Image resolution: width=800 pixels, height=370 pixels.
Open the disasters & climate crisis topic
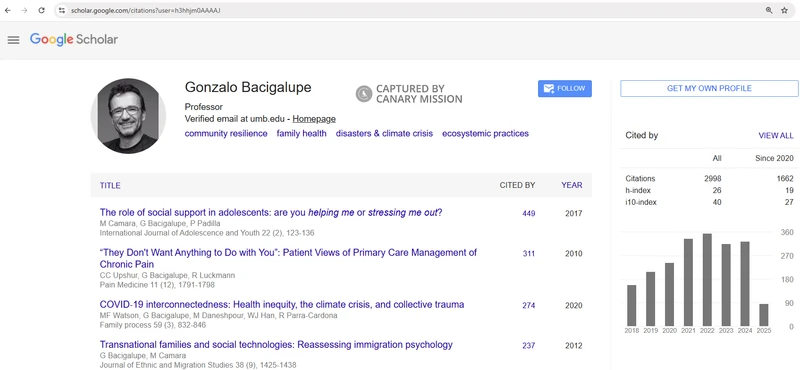384,134
